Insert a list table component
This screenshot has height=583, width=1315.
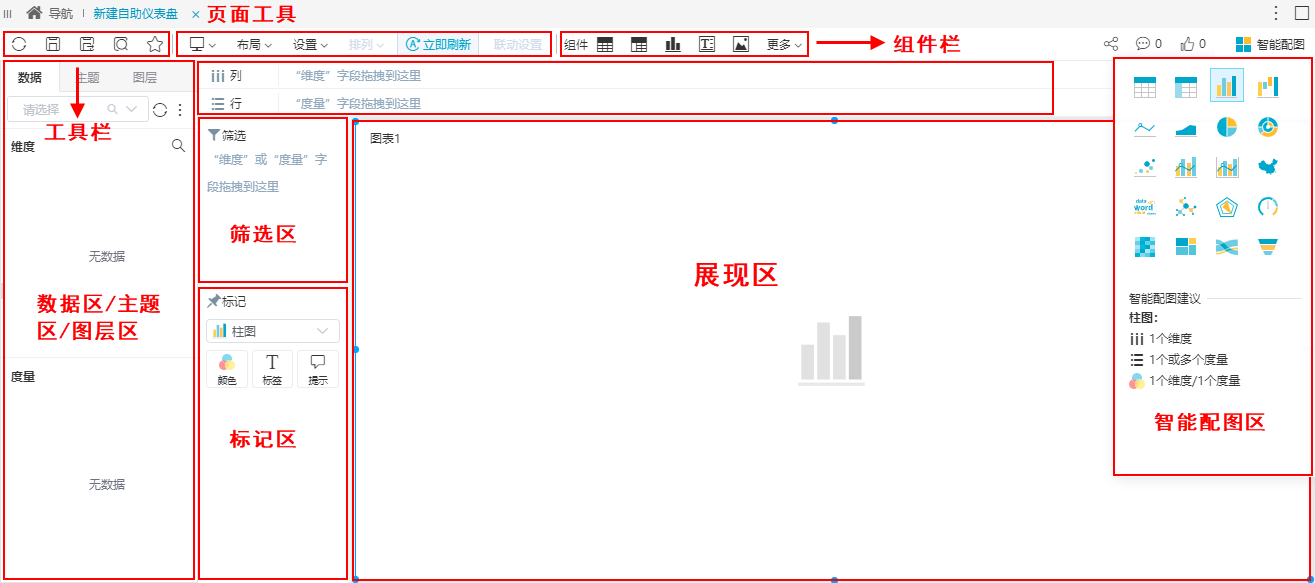605,45
